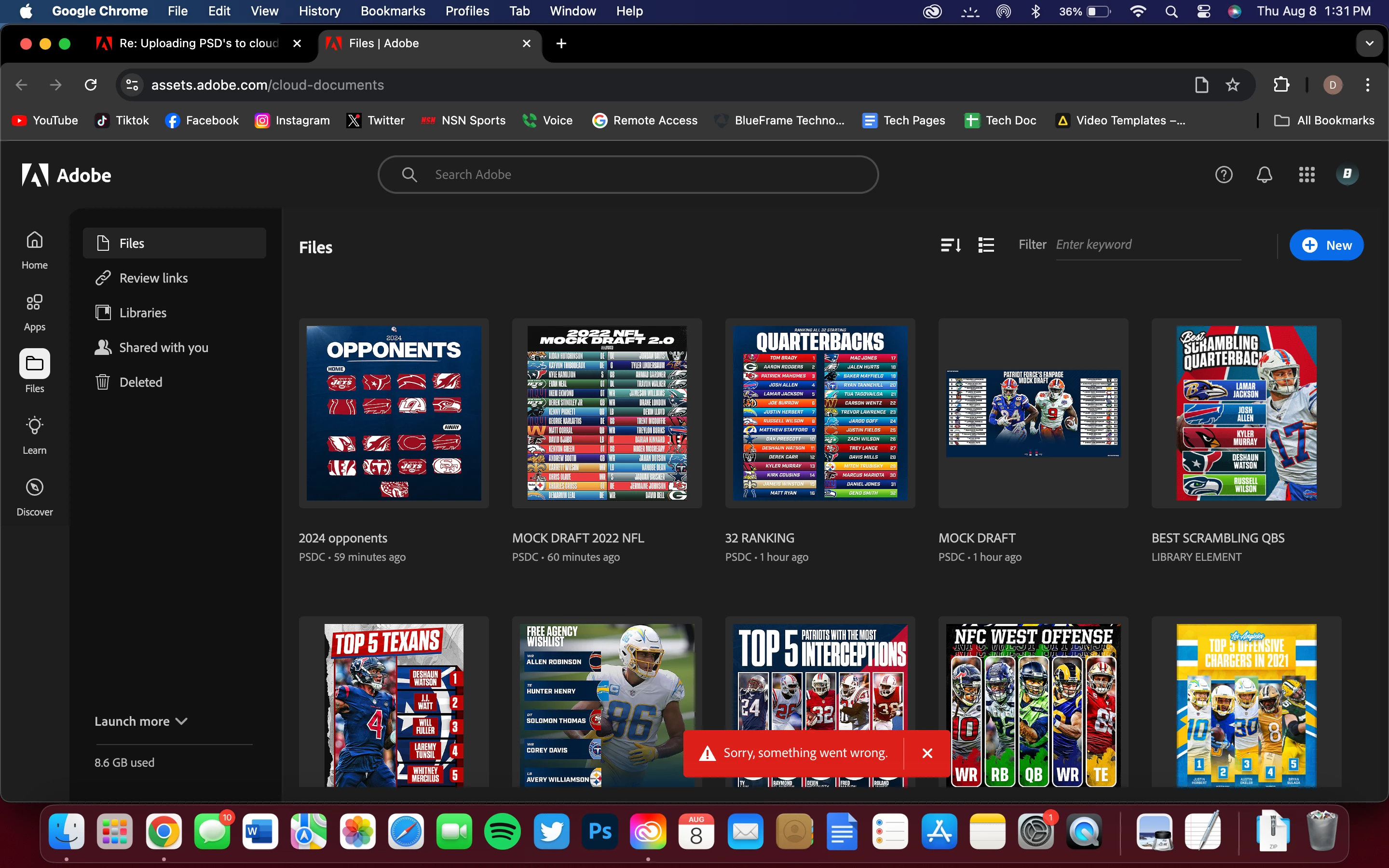The height and width of the screenshot is (868, 1389).
Task: Dismiss the something went wrong error
Action: [x=927, y=753]
